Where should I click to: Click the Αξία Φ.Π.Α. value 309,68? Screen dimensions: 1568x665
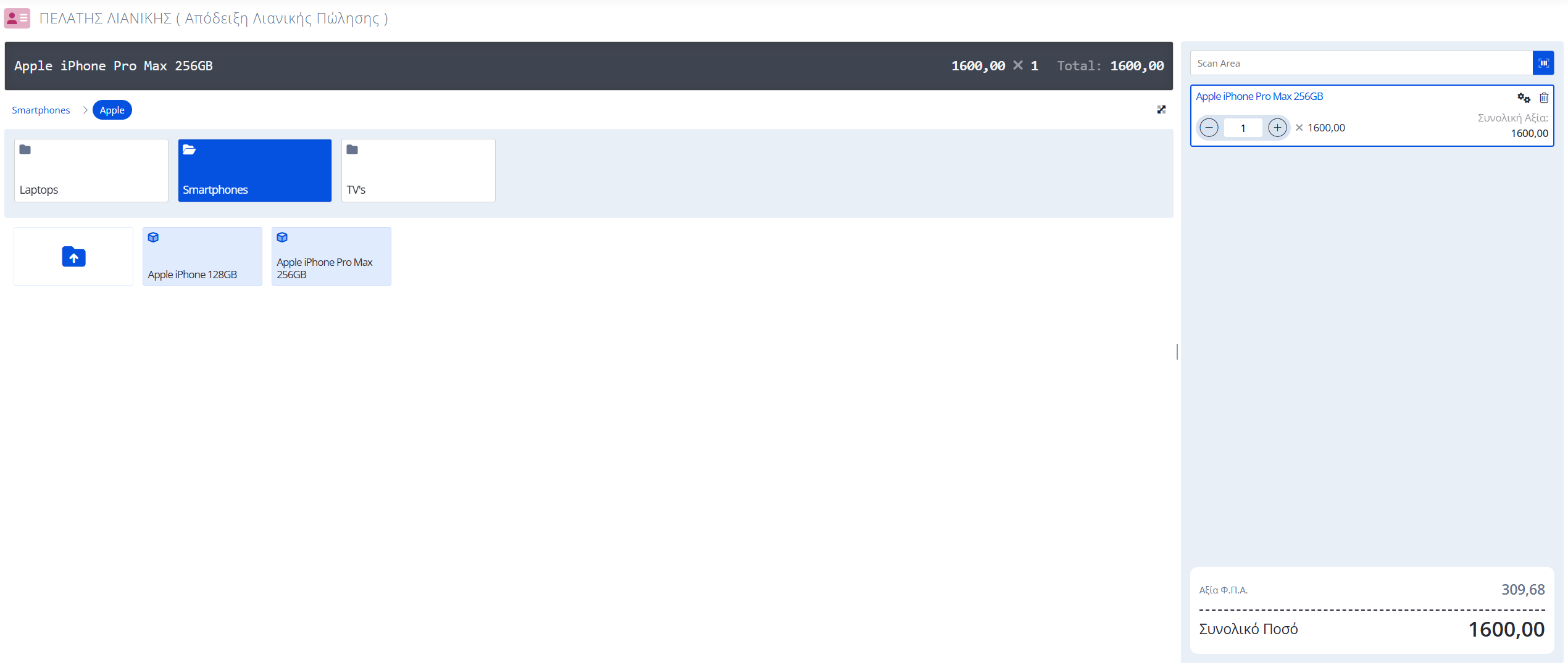tap(1523, 590)
